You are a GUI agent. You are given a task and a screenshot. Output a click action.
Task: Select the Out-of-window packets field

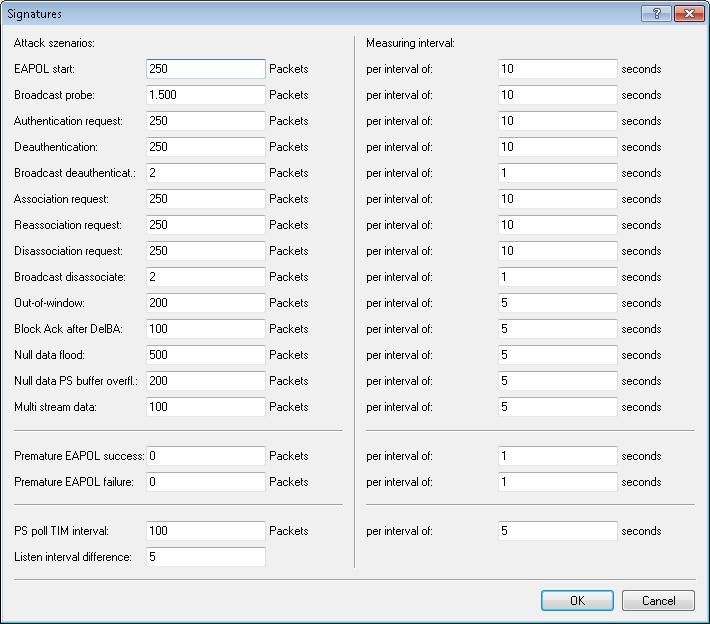[205, 303]
